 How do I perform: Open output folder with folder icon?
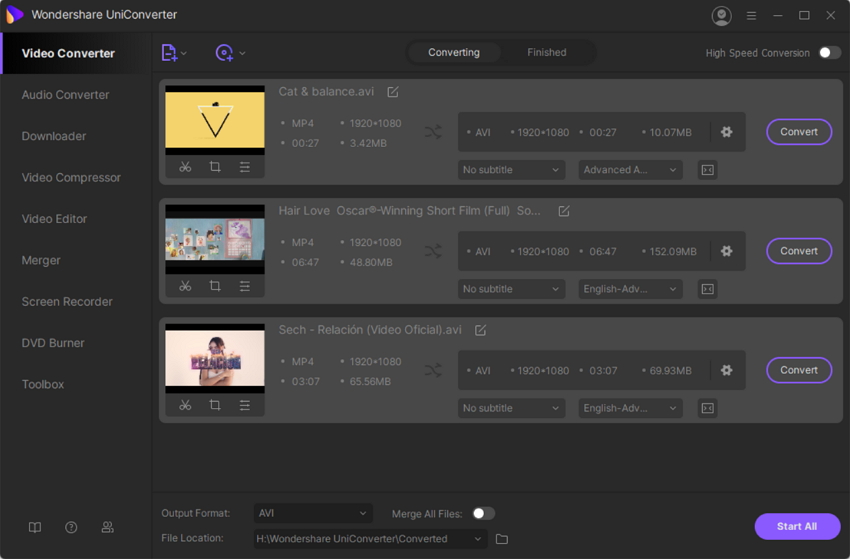click(502, 539)
